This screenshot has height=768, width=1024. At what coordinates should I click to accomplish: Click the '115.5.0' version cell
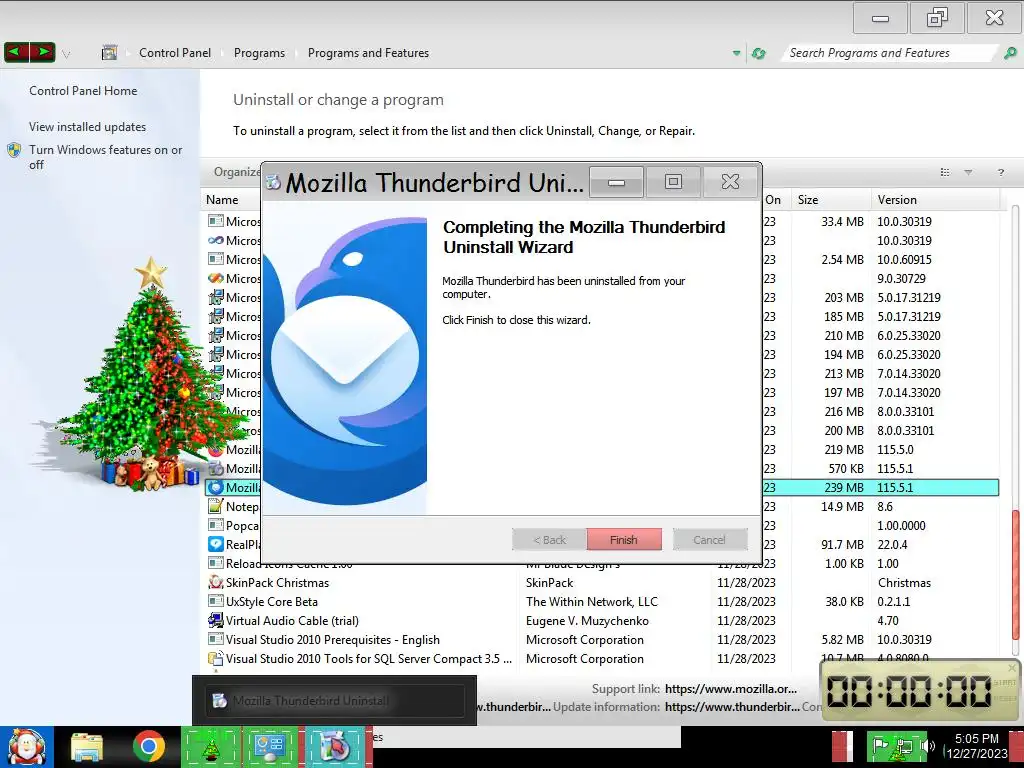pyautogui.click(x=895, y=449)
